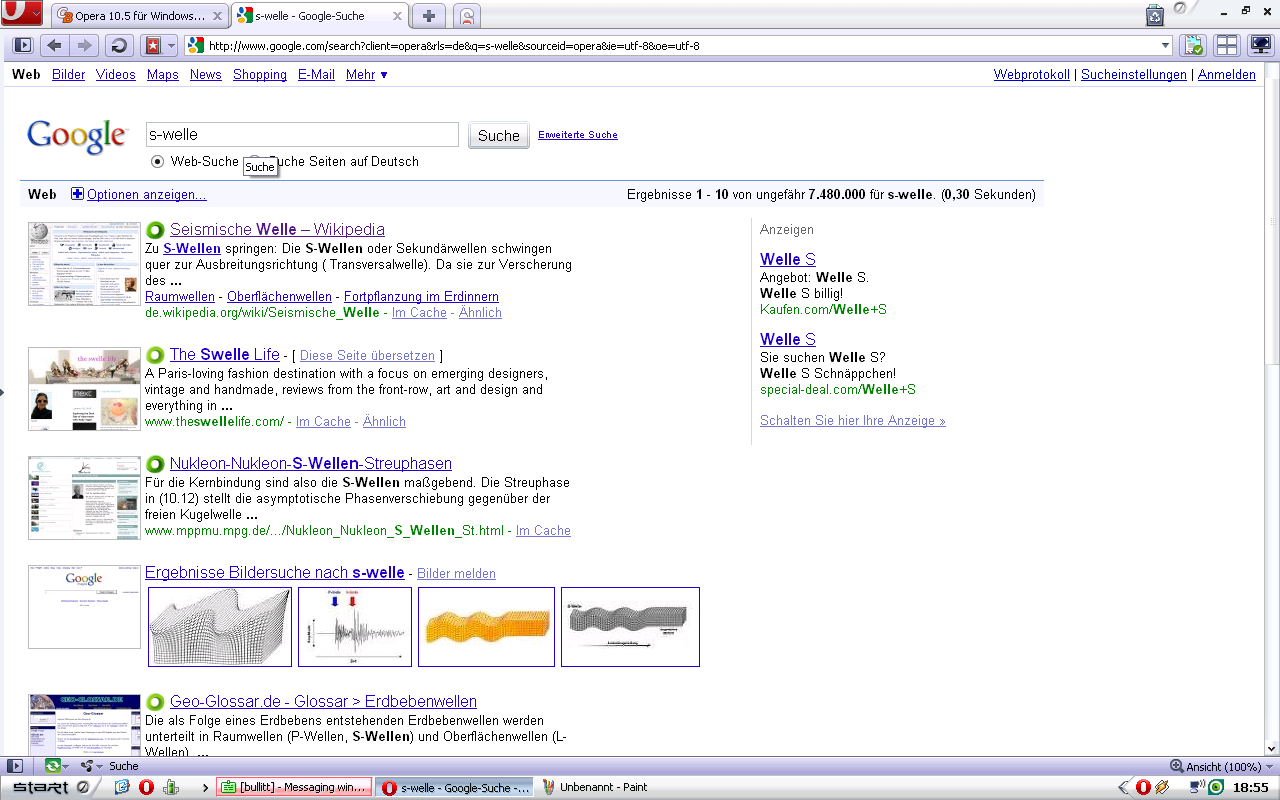Screen dimensions: 1280x800
Task: Click the green safety icon beside The Swelle Life
Action: pos(155,355)
